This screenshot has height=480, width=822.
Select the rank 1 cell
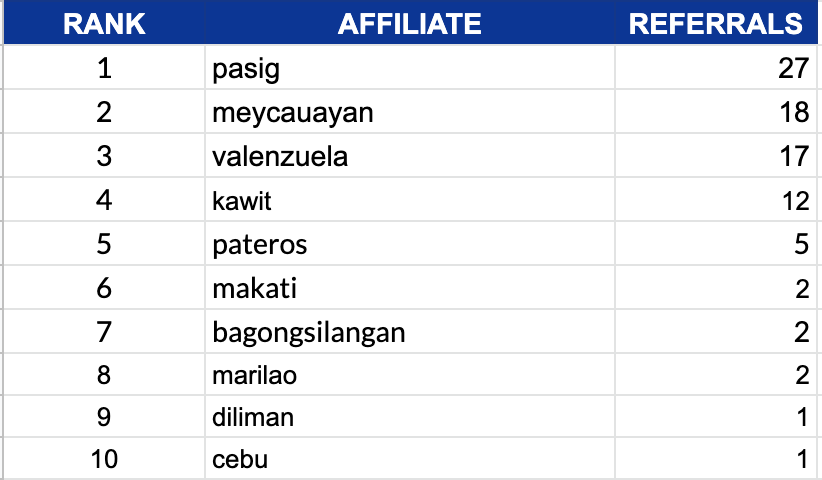[104, 70]
